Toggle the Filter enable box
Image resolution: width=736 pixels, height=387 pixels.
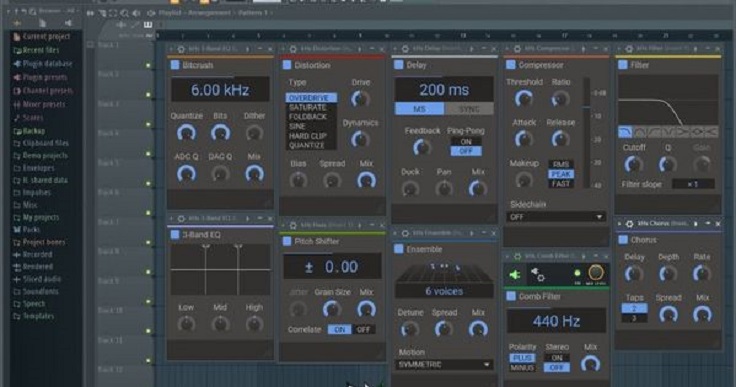pos(623,64)
